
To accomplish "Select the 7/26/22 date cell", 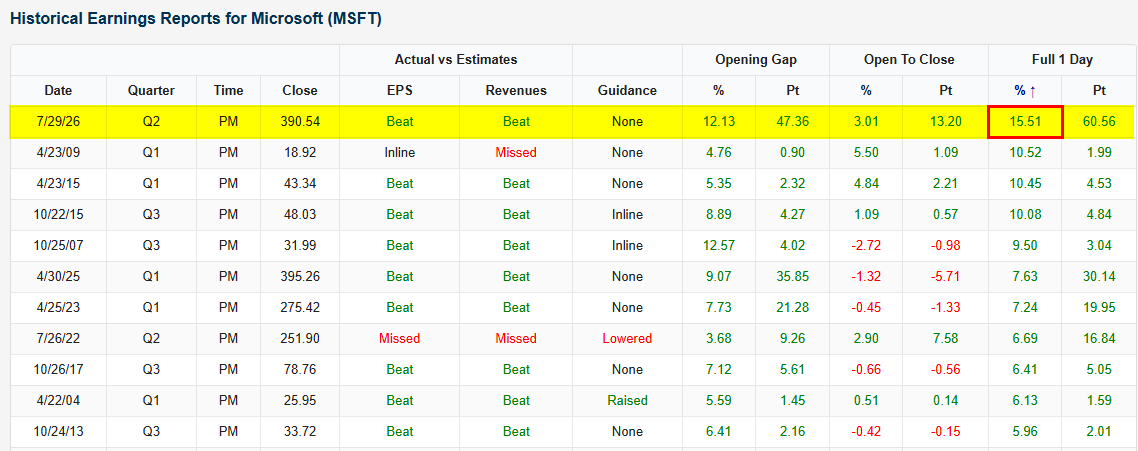I will (x=58, y=338).
